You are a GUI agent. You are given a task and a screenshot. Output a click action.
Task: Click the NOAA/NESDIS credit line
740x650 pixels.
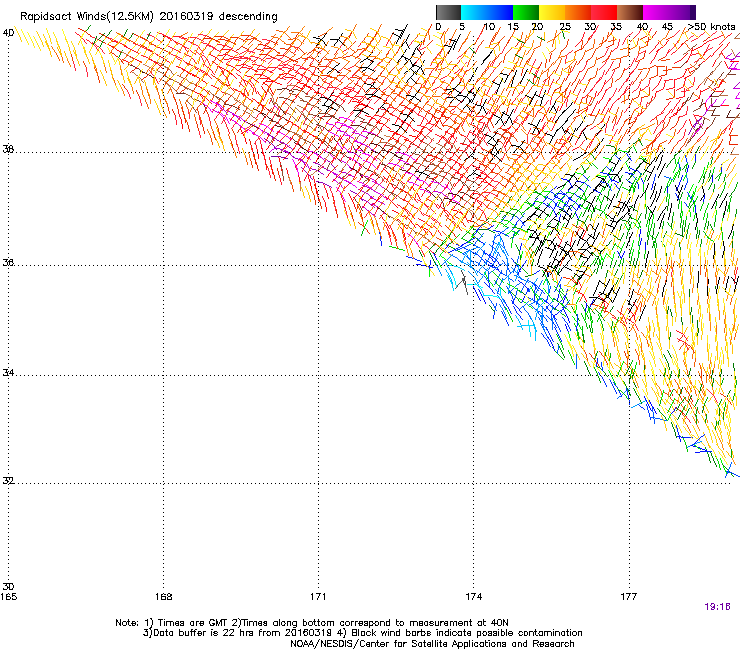tap(432, 644)
